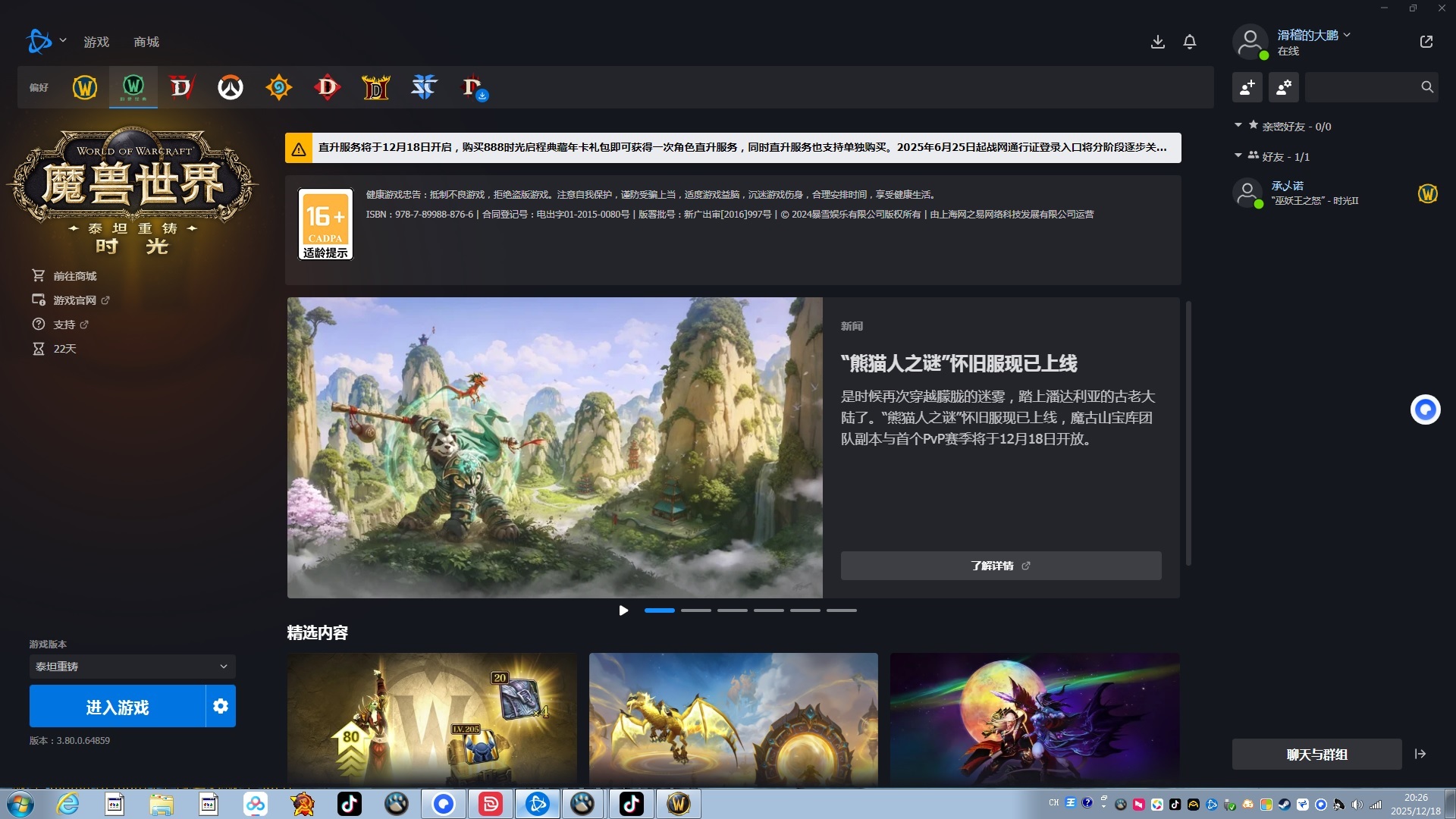Click the Battle.net taskbar icon
Viewport: 1456px width, 819px height.
(x=538, y=804)
